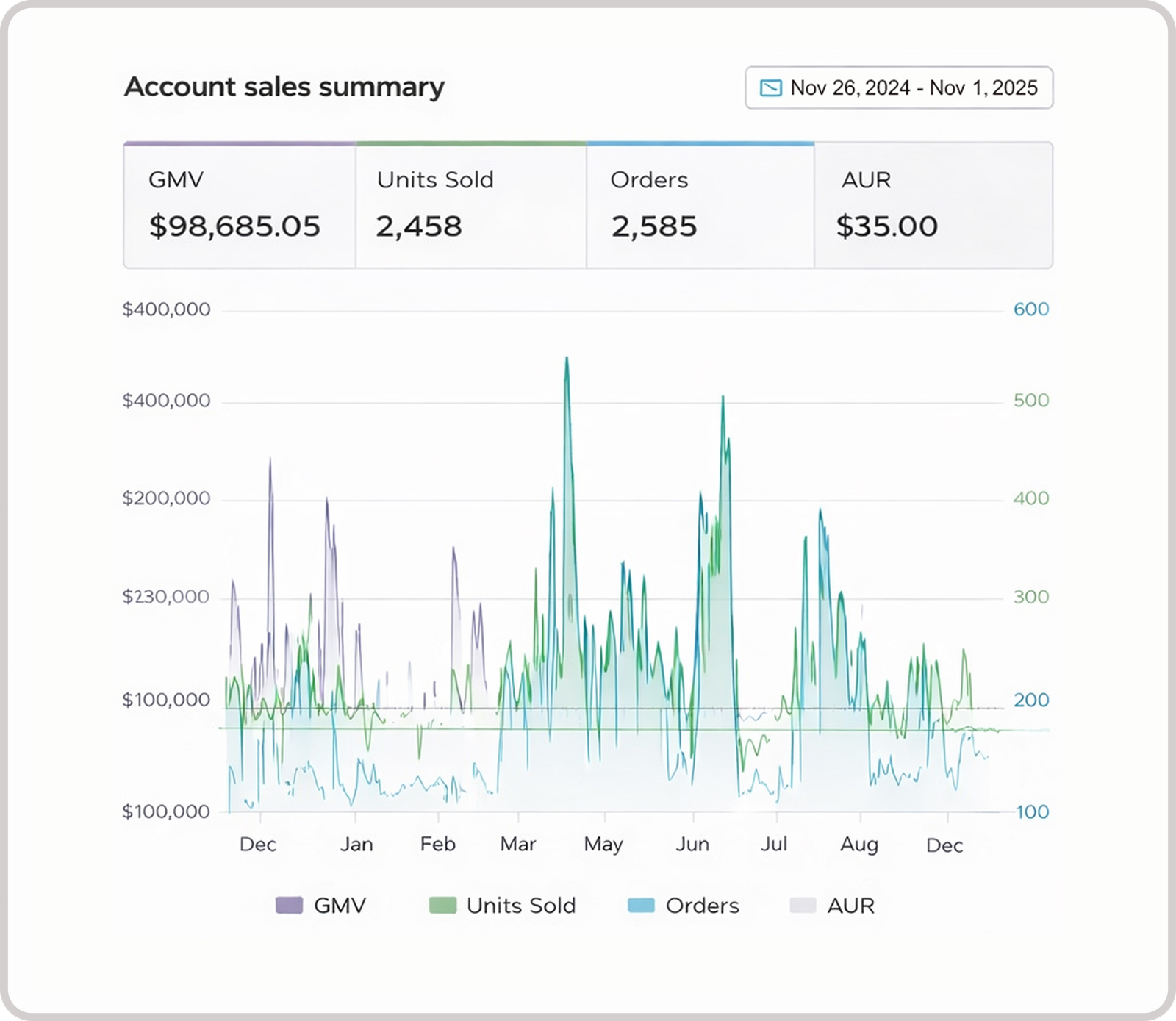Switch to the Units Sold metric card
Viewport: 1176px width, 1021px height.
[470, 205]
